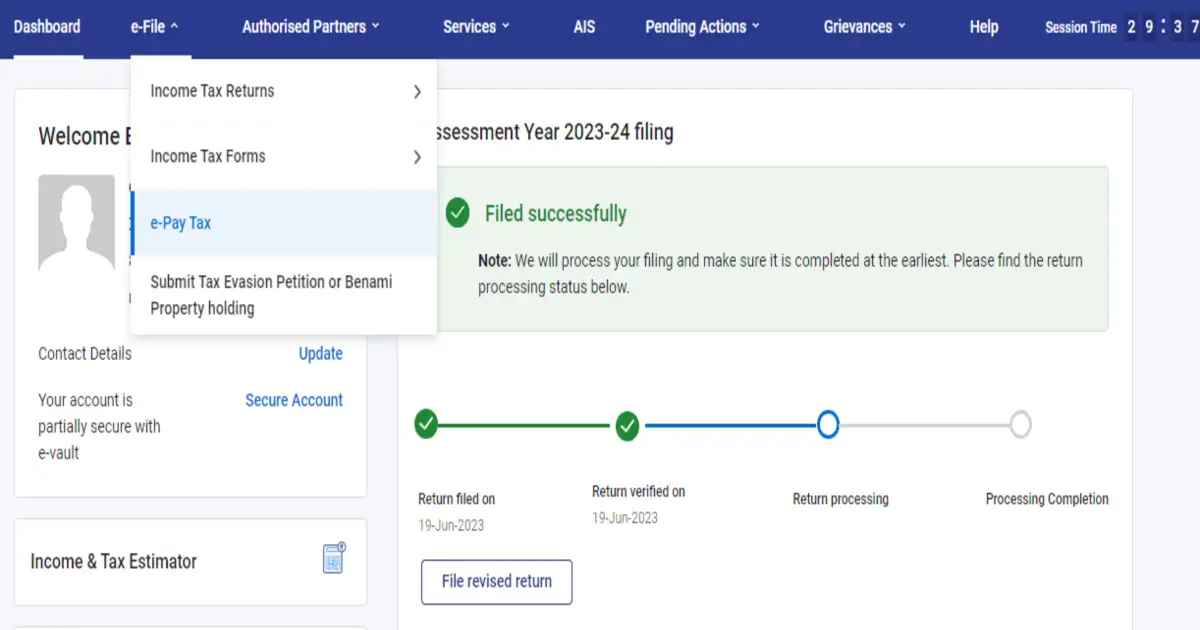Click the Return processing step circle

828,425
